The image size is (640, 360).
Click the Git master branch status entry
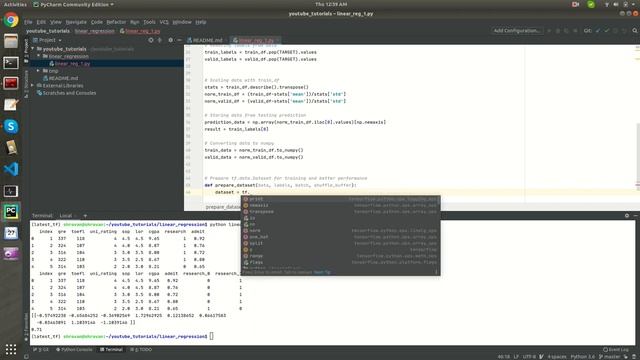(x=609, y=357)
